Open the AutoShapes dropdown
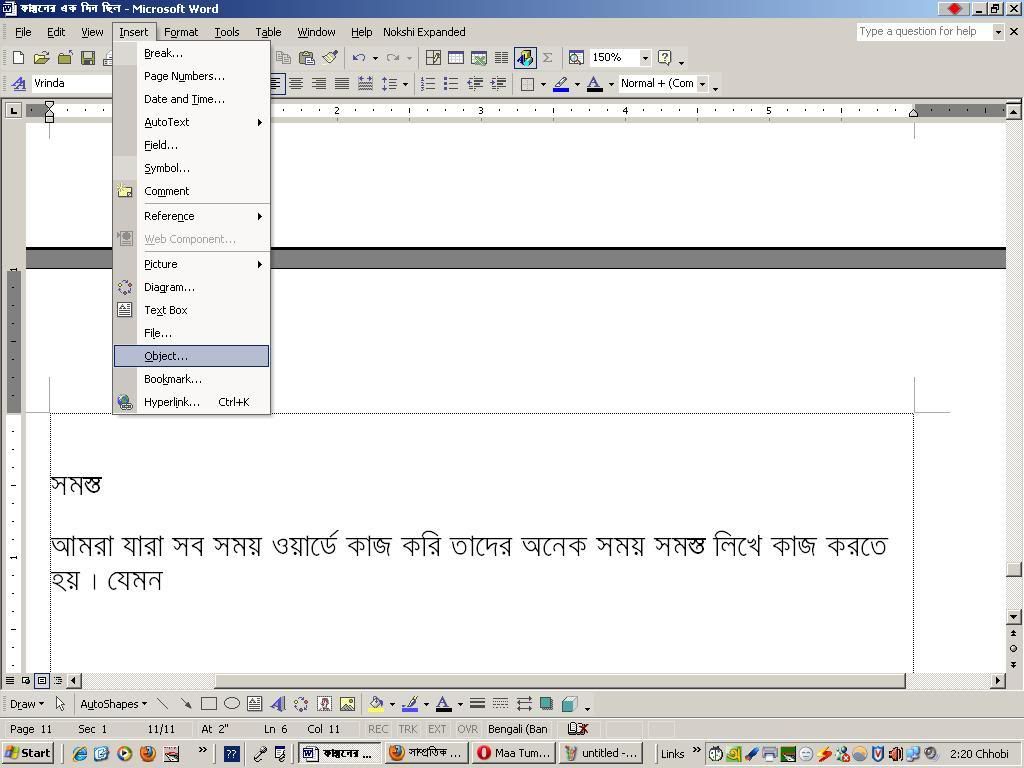 [110, 704]
